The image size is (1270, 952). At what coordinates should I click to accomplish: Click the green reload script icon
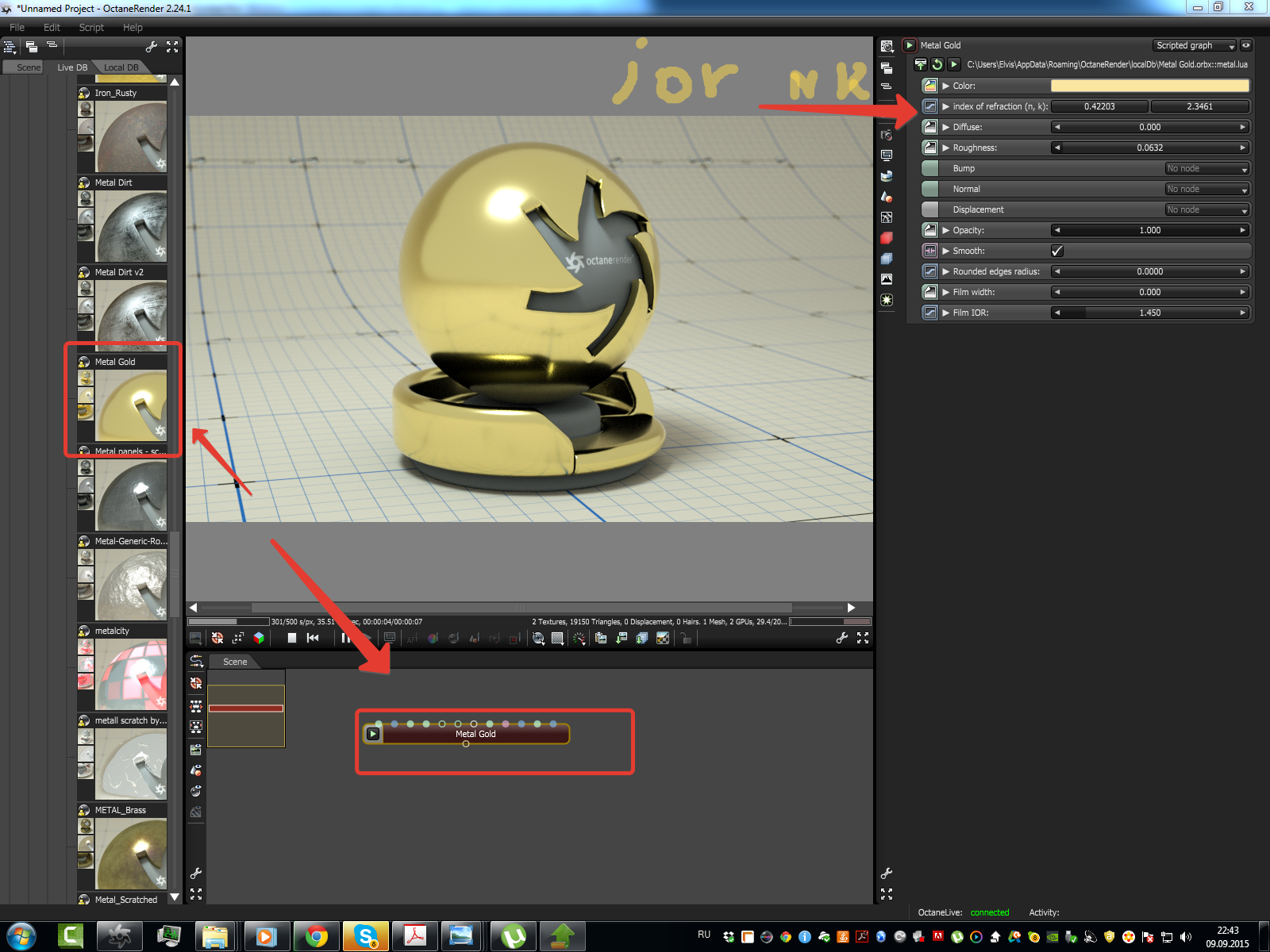point(937,64)
